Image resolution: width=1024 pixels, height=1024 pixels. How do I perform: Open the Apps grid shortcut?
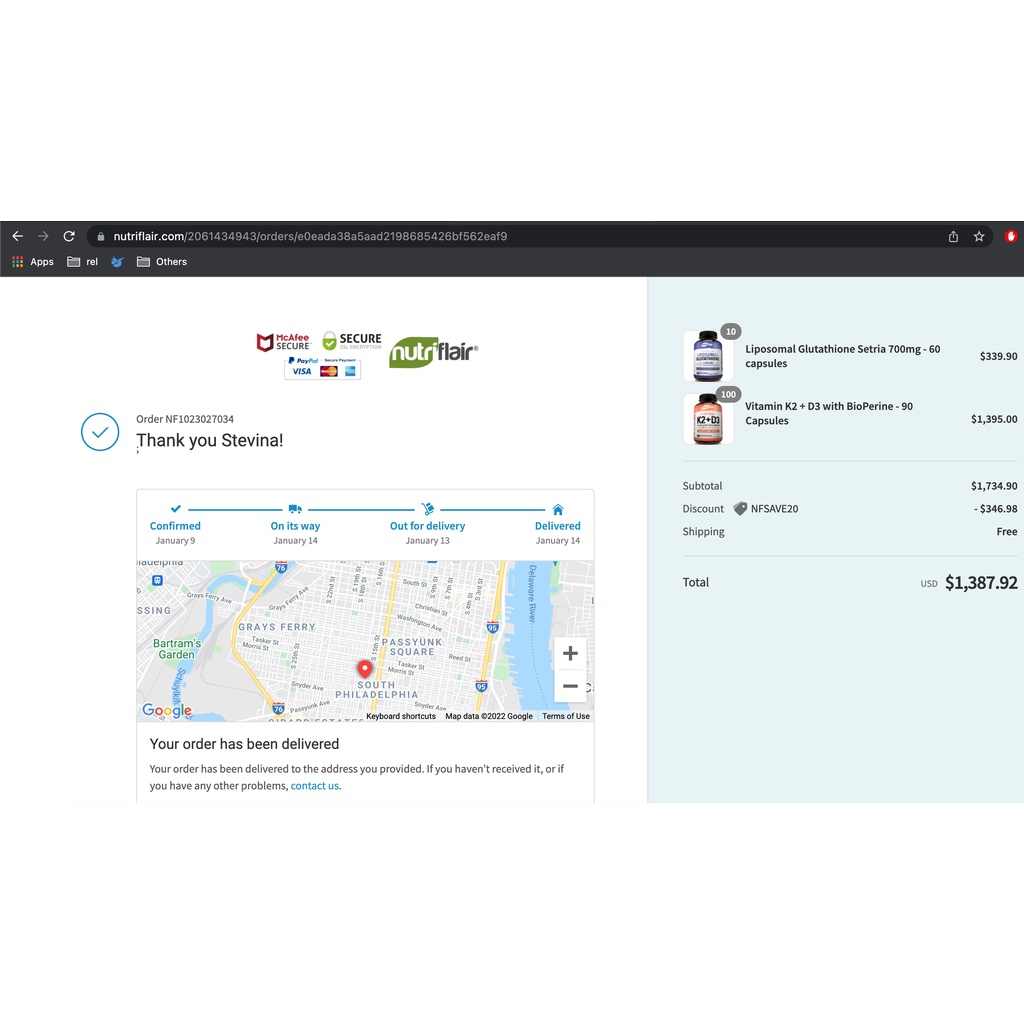[x=33, y=262]
